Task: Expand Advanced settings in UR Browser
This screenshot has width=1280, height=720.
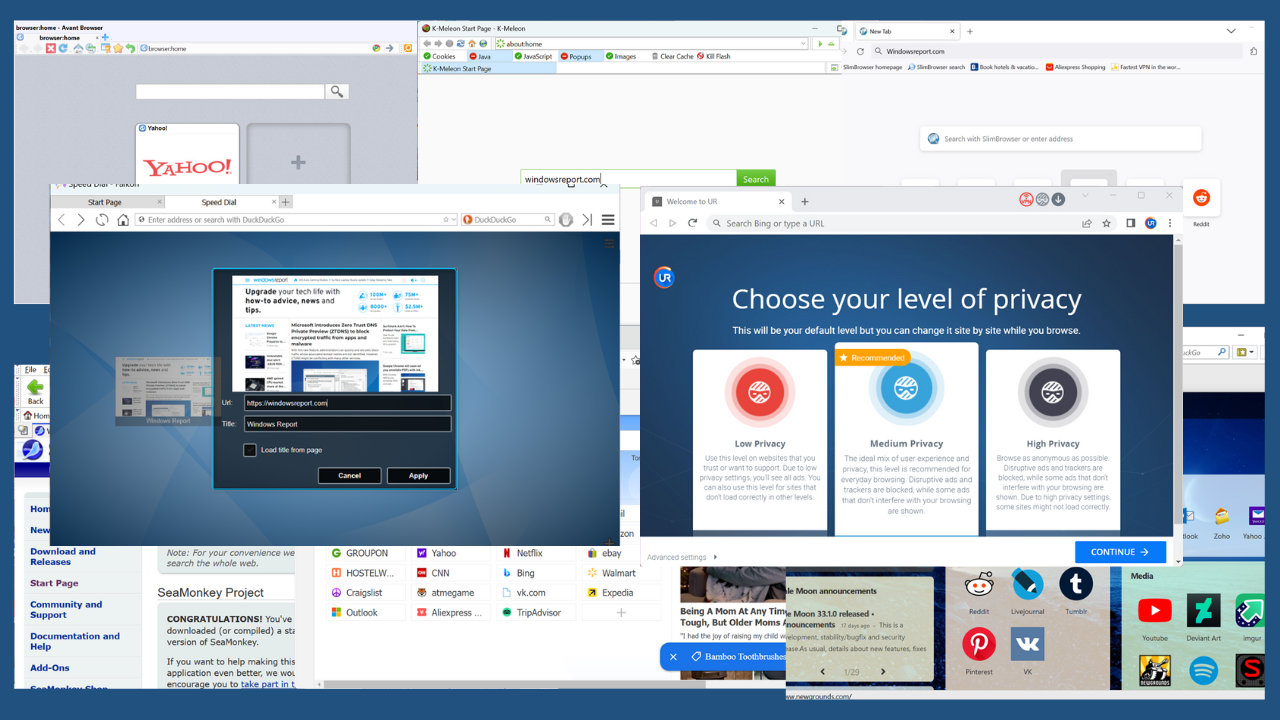Action: coord(682,557)
